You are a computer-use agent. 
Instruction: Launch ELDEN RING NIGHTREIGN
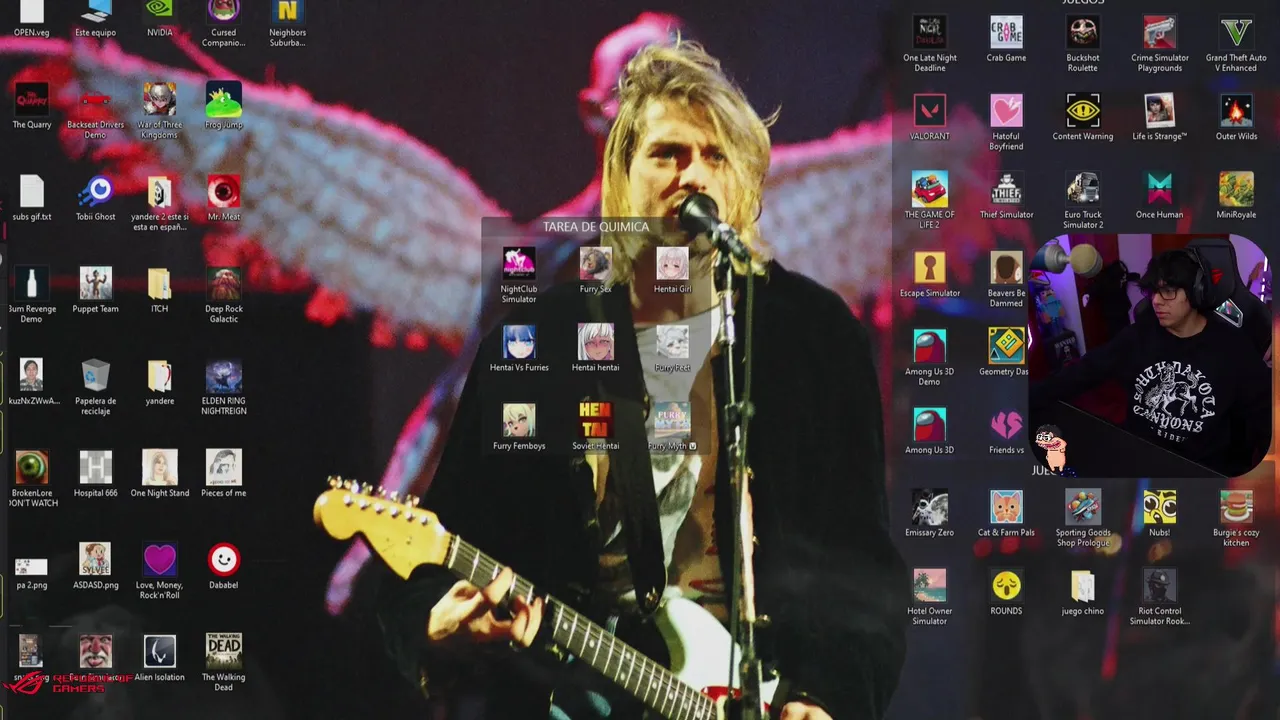tap(223, 377)
